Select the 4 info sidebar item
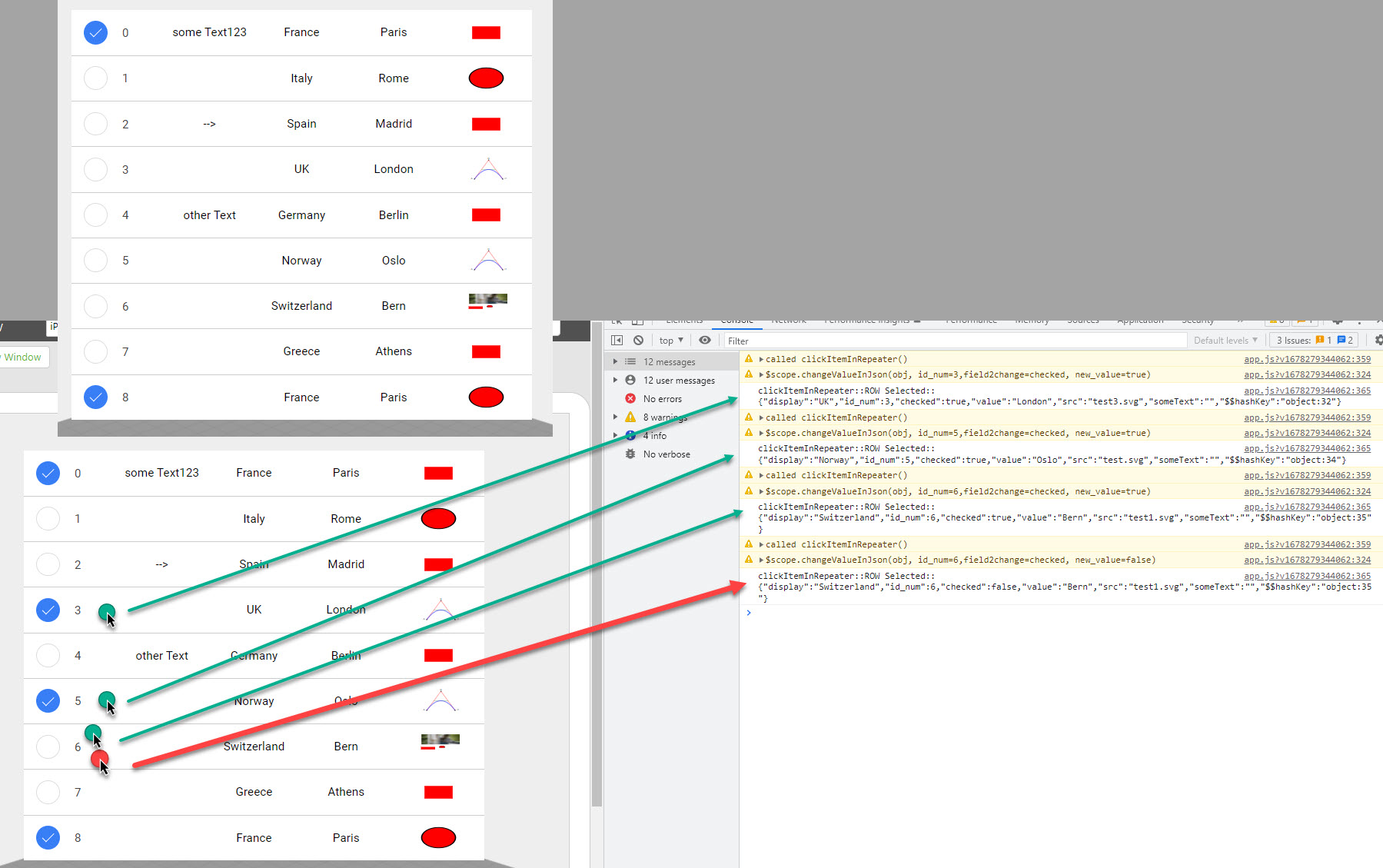Viewport: 1383px width, 868px height. click(655, 435)
